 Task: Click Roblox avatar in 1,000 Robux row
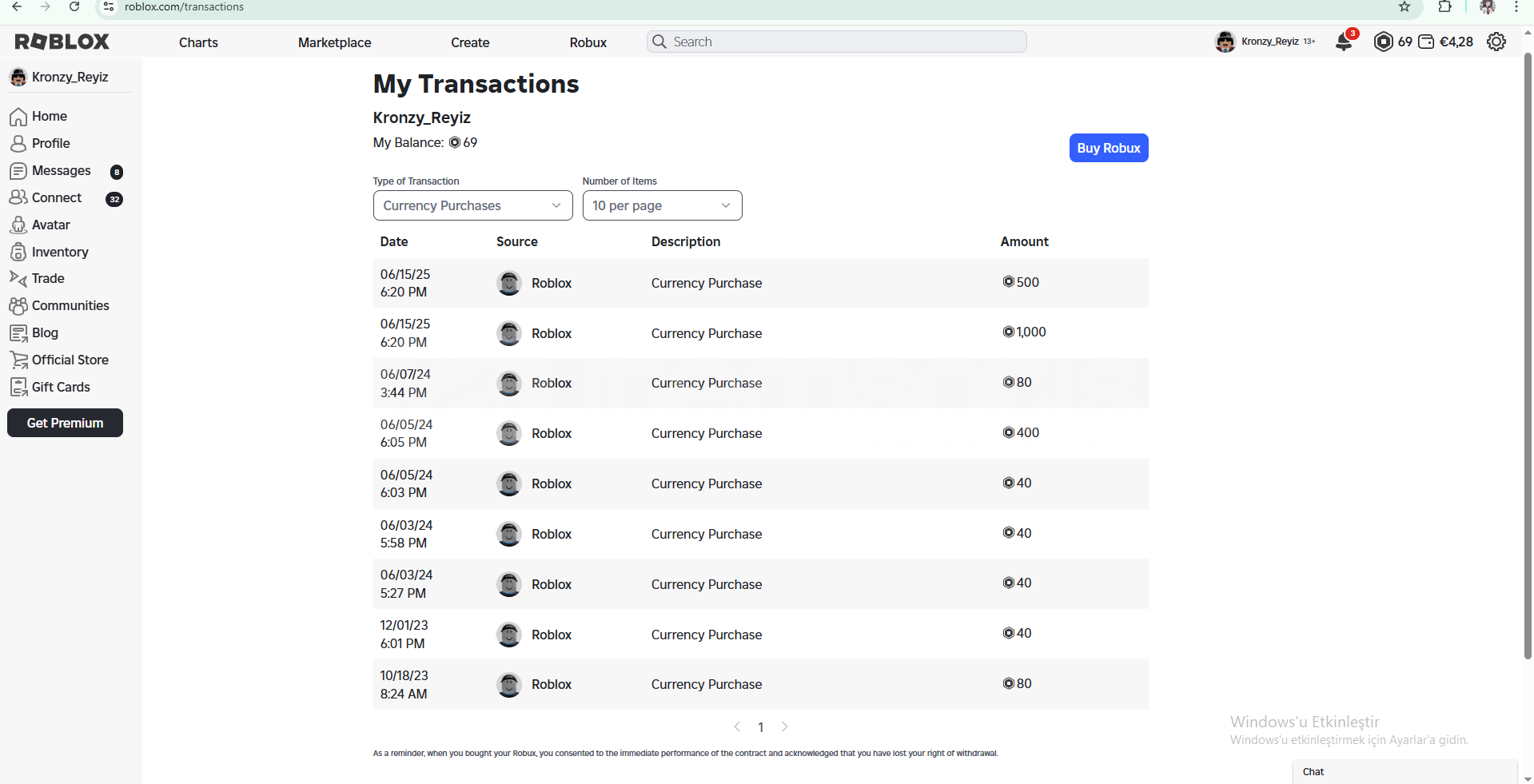[x=509, y=333]
